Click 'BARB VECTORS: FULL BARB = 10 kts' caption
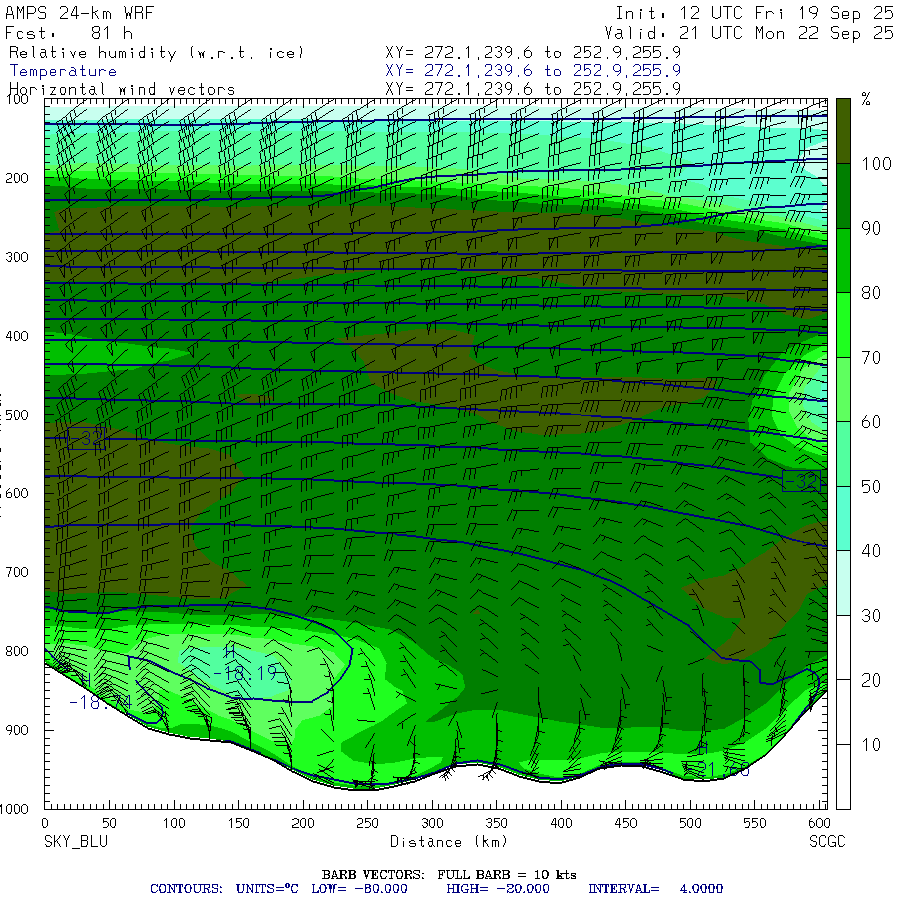 (449, 875)
